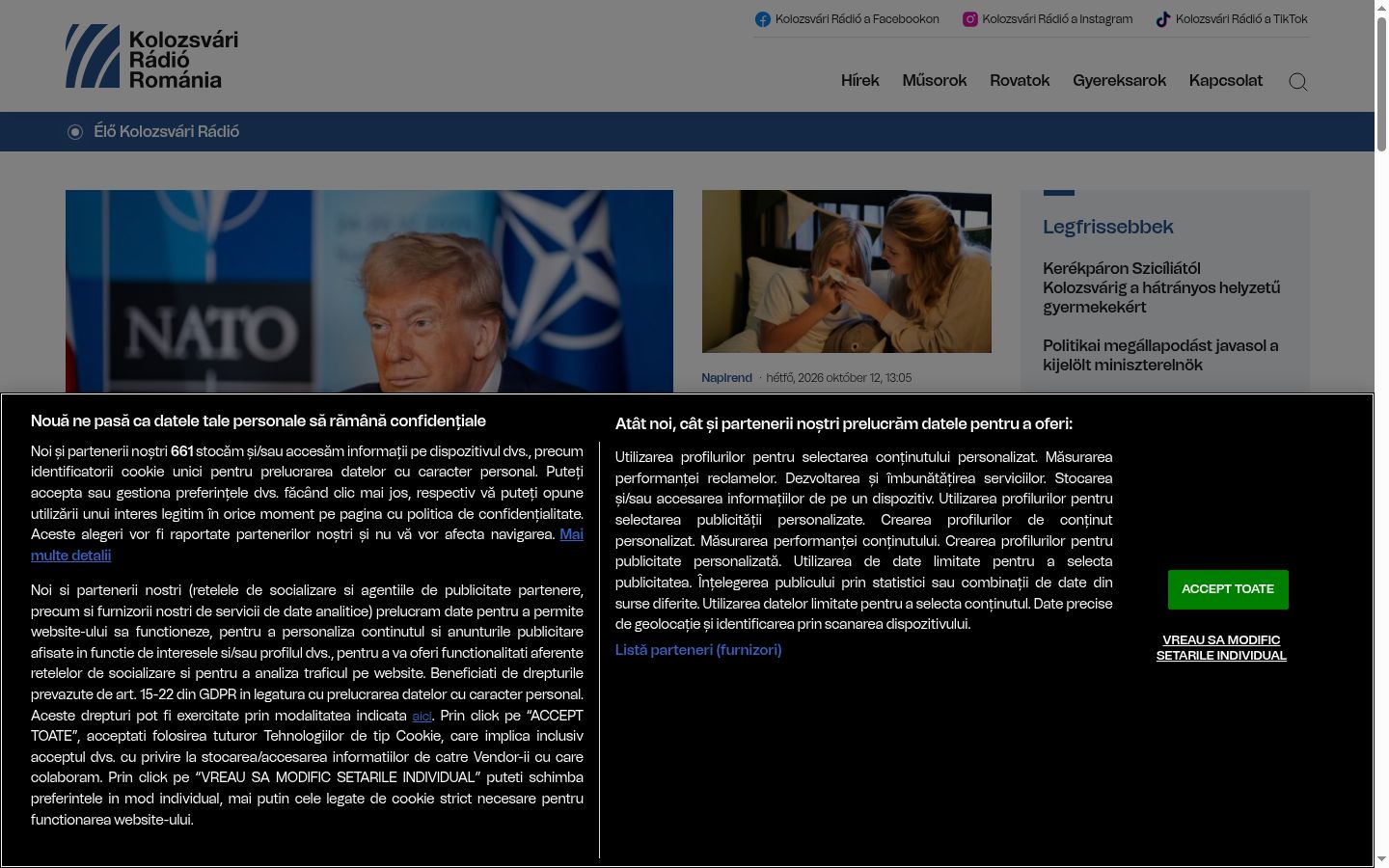Open the mother and child article thumbnail
Screen dimensions: 1389x868
pyautogui.click(x=847, y=271)
